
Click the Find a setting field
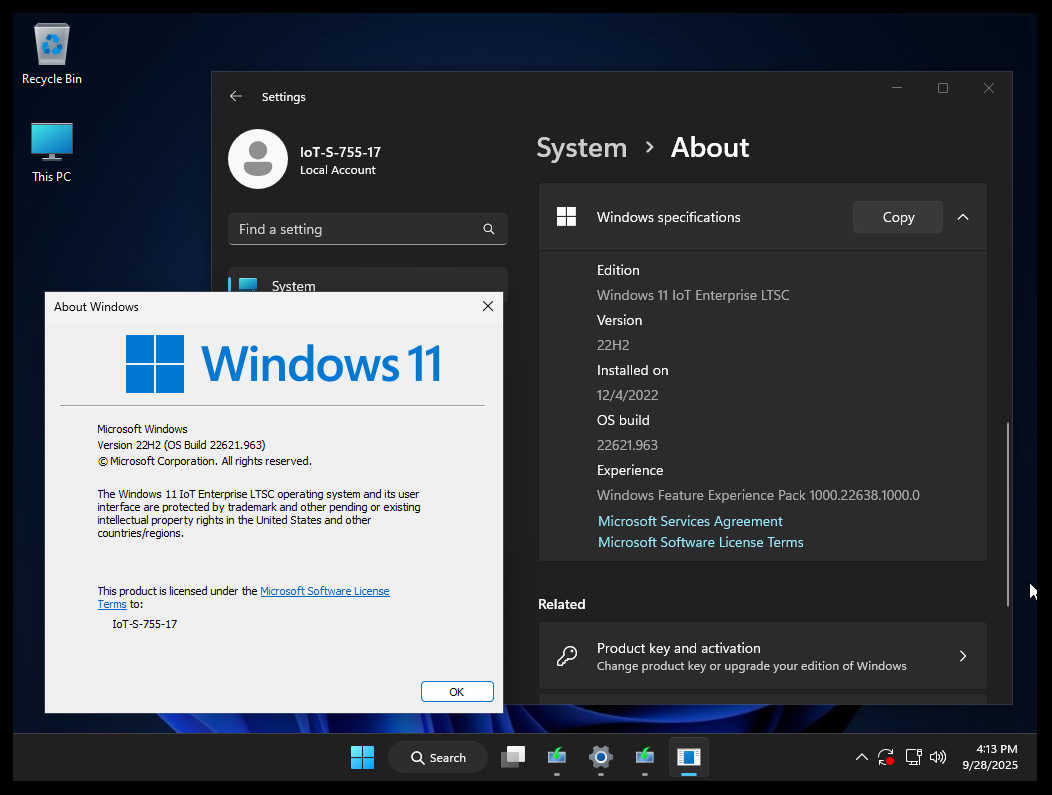pyautogui.click(x=368, y=229)
